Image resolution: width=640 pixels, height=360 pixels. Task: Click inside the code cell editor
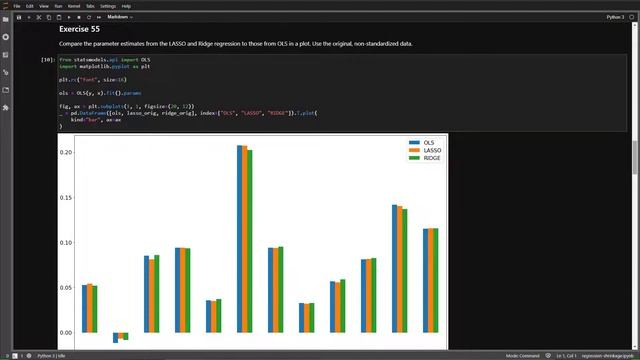pyautogui.click(x=342, y=93)
